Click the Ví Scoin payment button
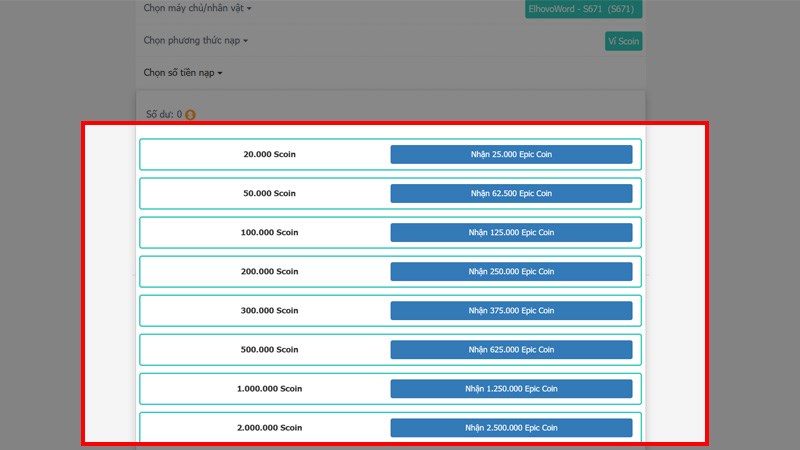The image size is (800, 450). (x=623, y=41)
